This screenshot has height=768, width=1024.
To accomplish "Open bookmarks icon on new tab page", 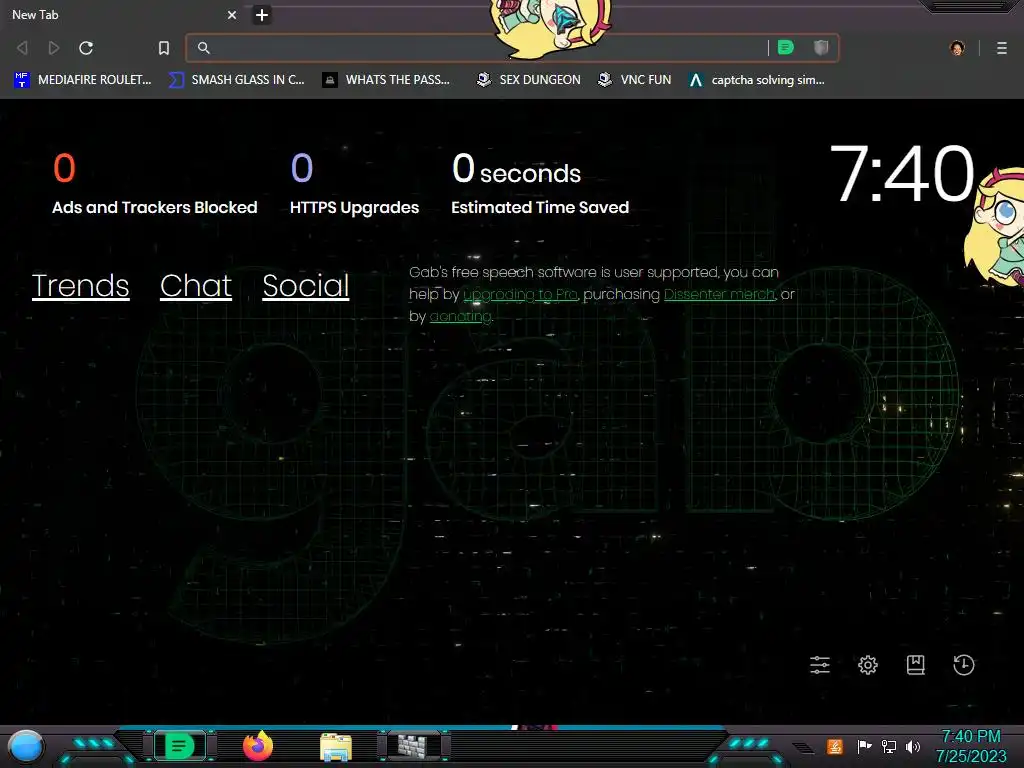I will tap(916, 665).
